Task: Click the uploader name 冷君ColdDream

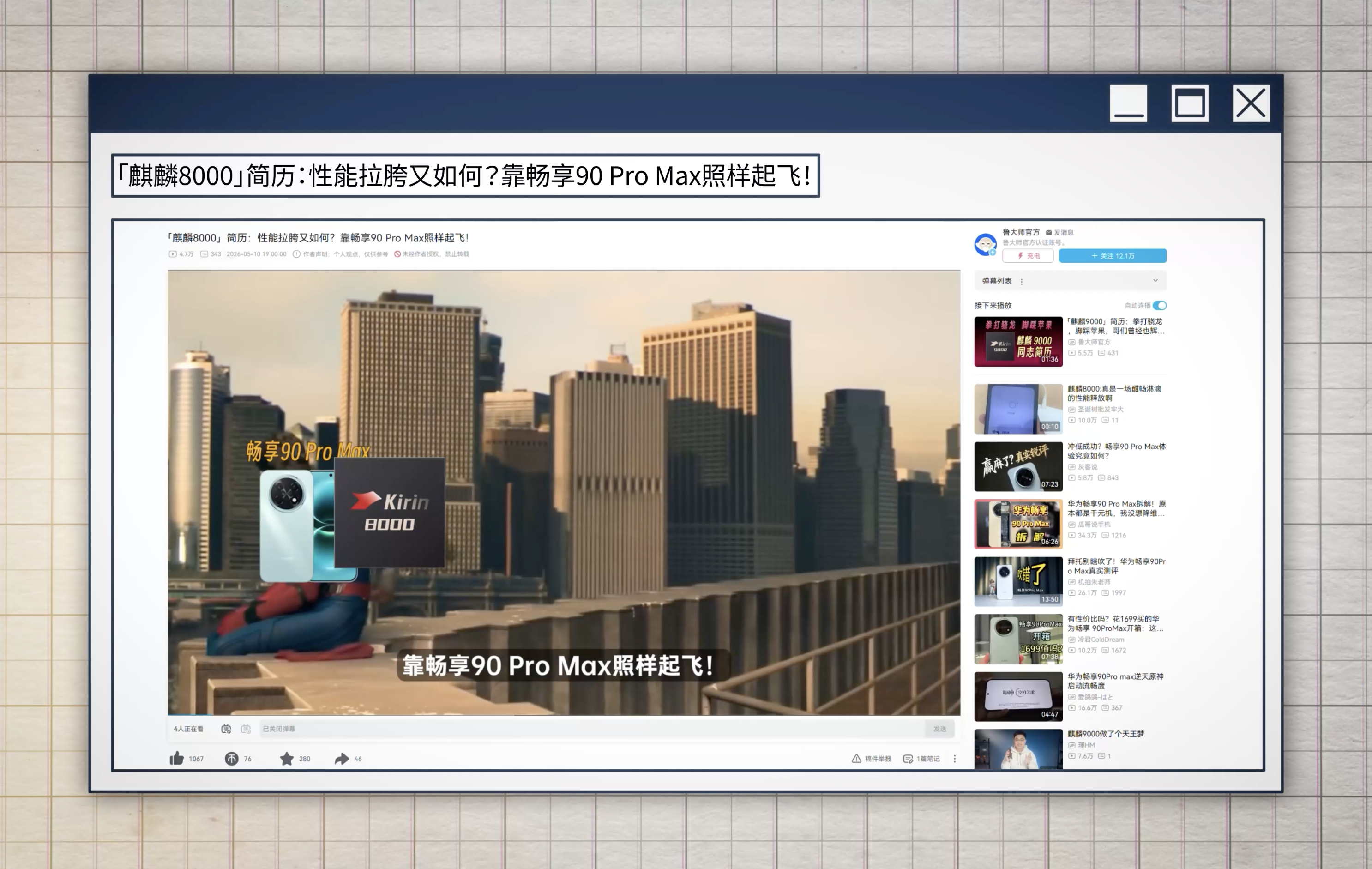Action: (1101, 640)
